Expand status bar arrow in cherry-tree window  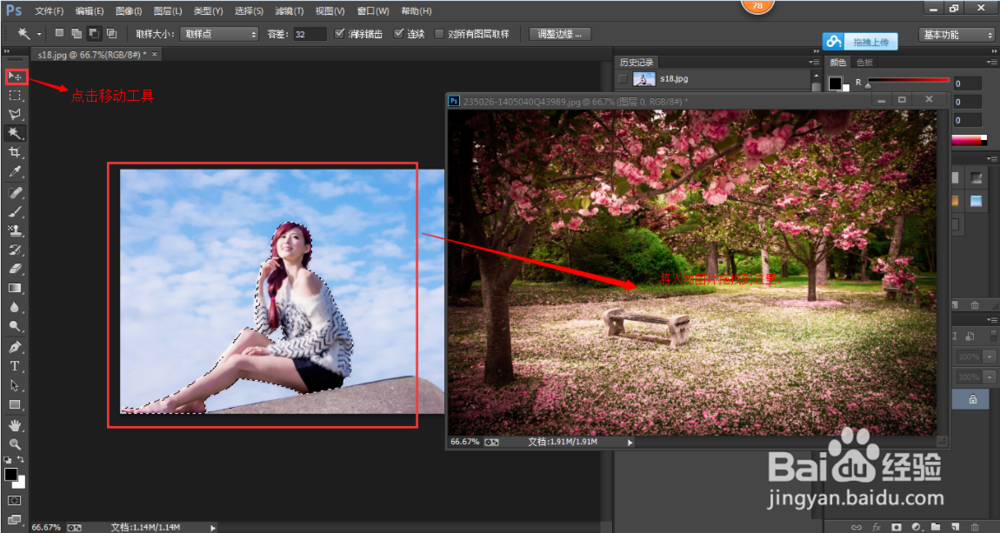pyautogui.click(x=631, y=442)
